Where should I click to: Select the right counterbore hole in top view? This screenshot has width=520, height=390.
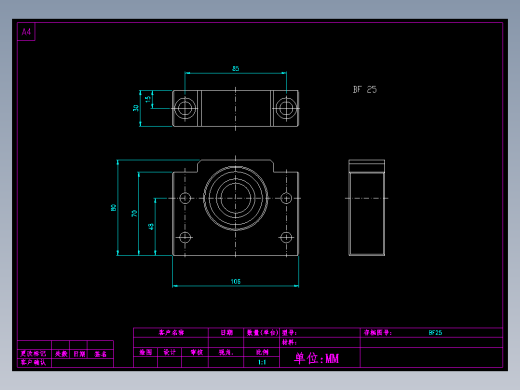pyautogui.click(x=286, y=108)
